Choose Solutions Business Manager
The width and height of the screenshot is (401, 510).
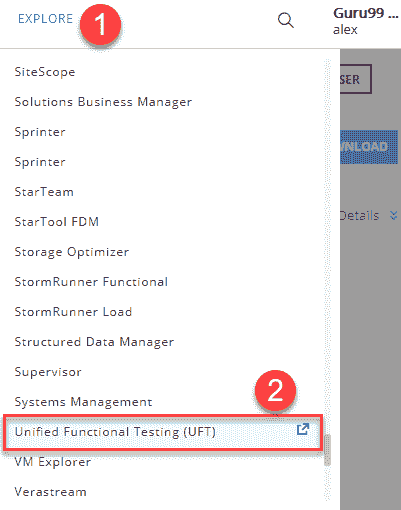(103, 102)
